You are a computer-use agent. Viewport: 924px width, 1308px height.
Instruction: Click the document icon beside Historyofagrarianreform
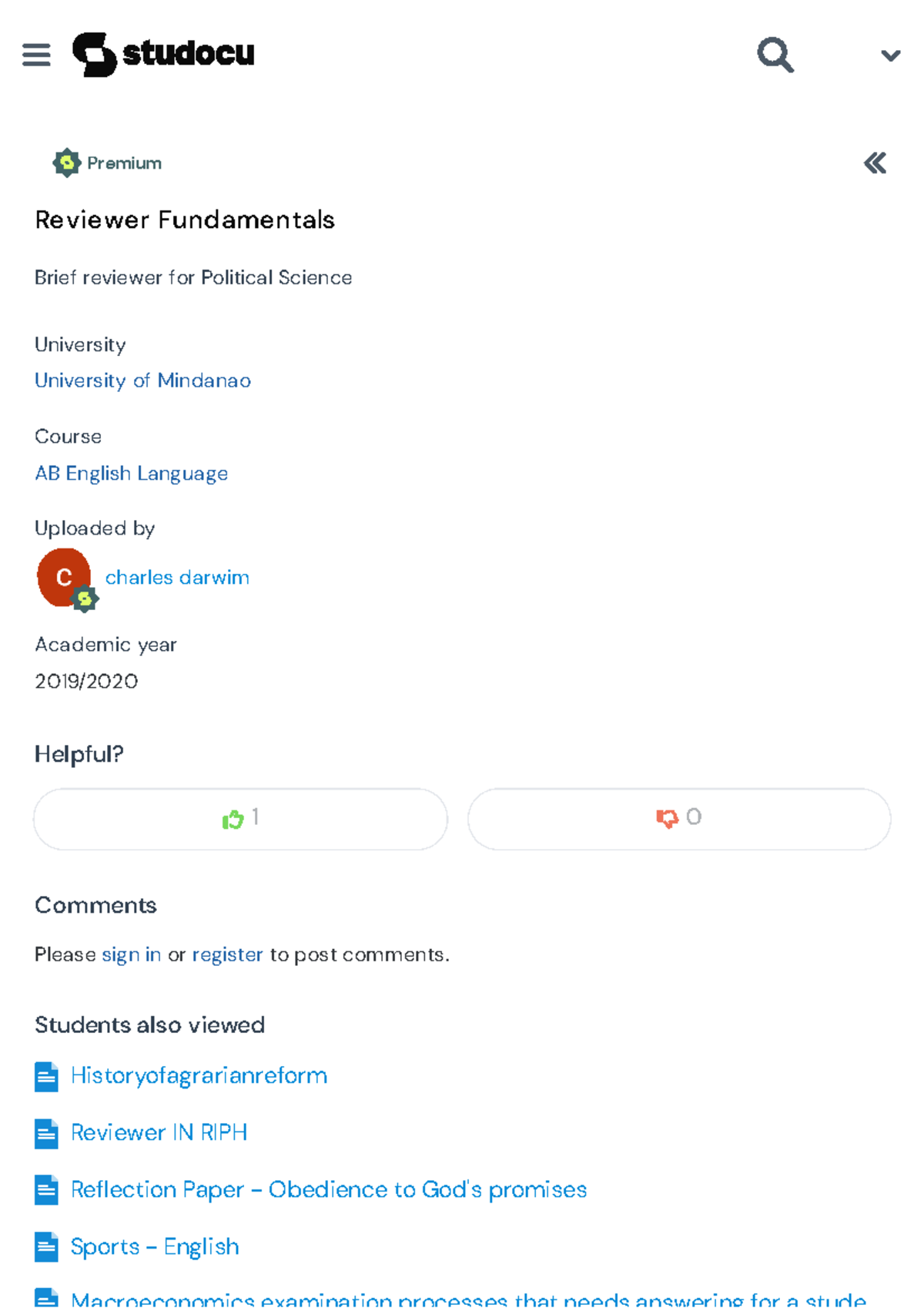coord(45,1076)
